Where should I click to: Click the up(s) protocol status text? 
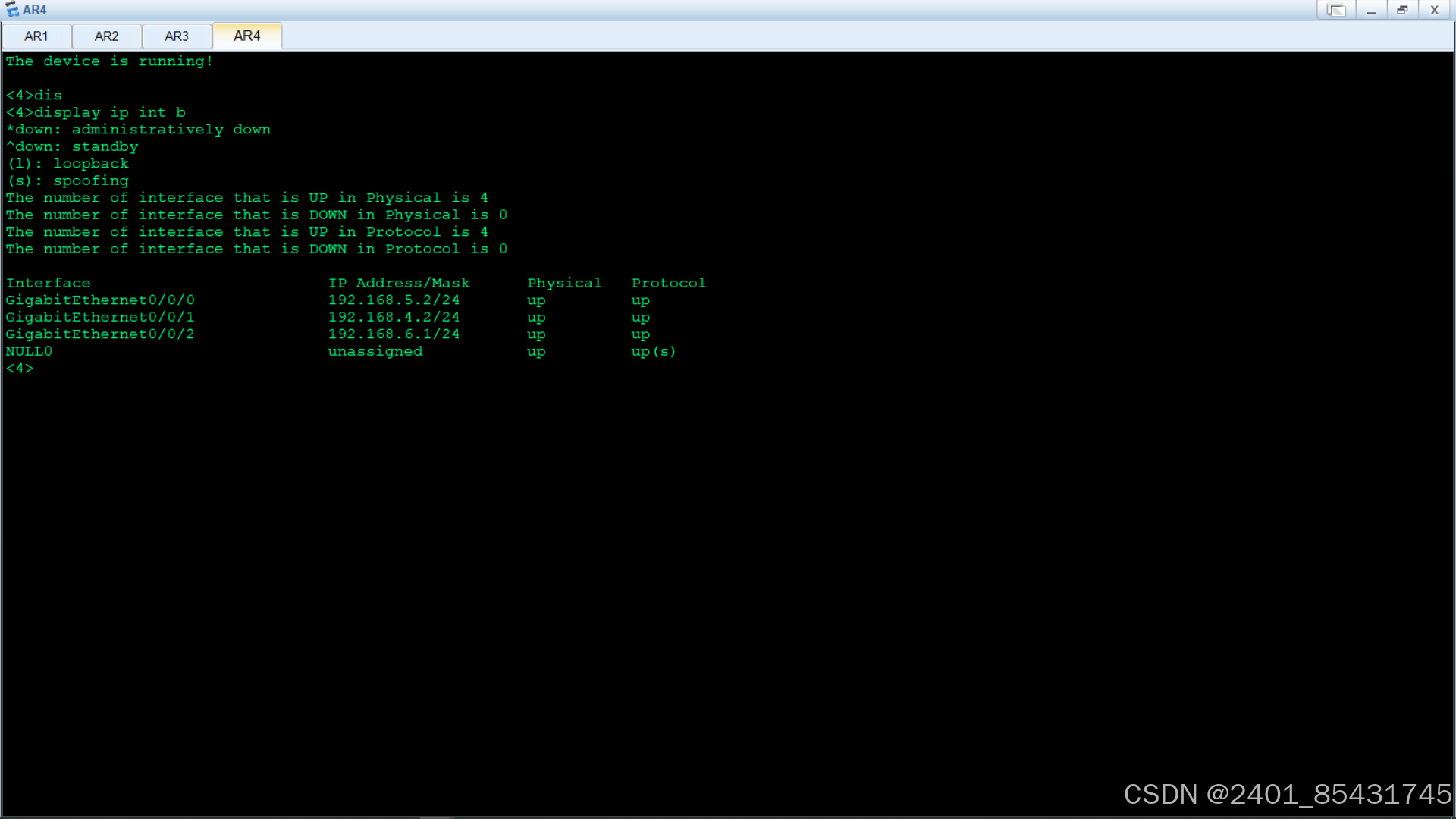click(x=653, y=351)
